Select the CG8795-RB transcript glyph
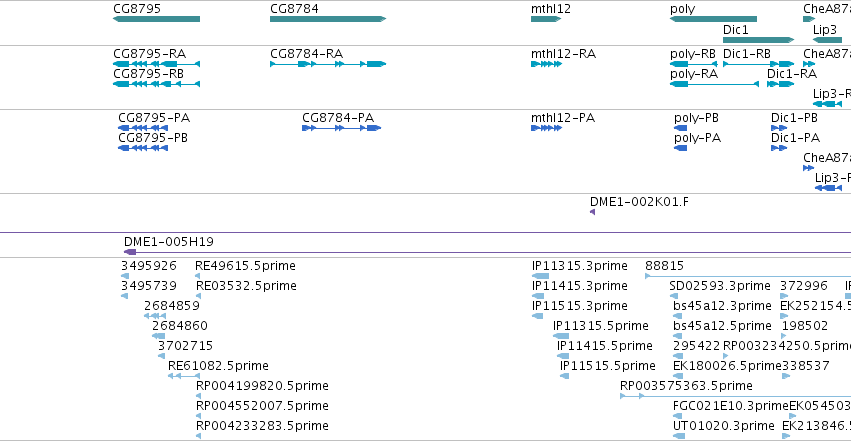Viewport: 851px width, 441px height. (x=156, y=84)
